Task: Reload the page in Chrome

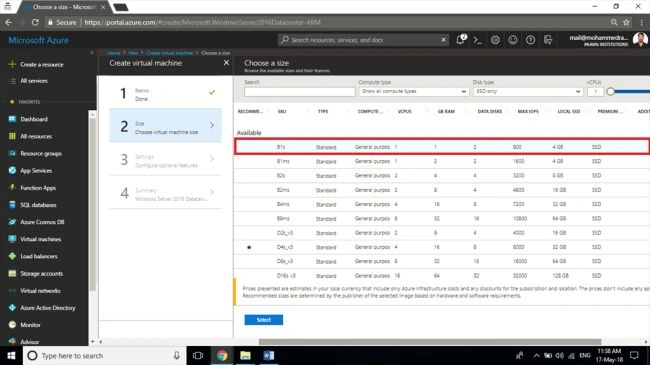Action: coord(35,22)
